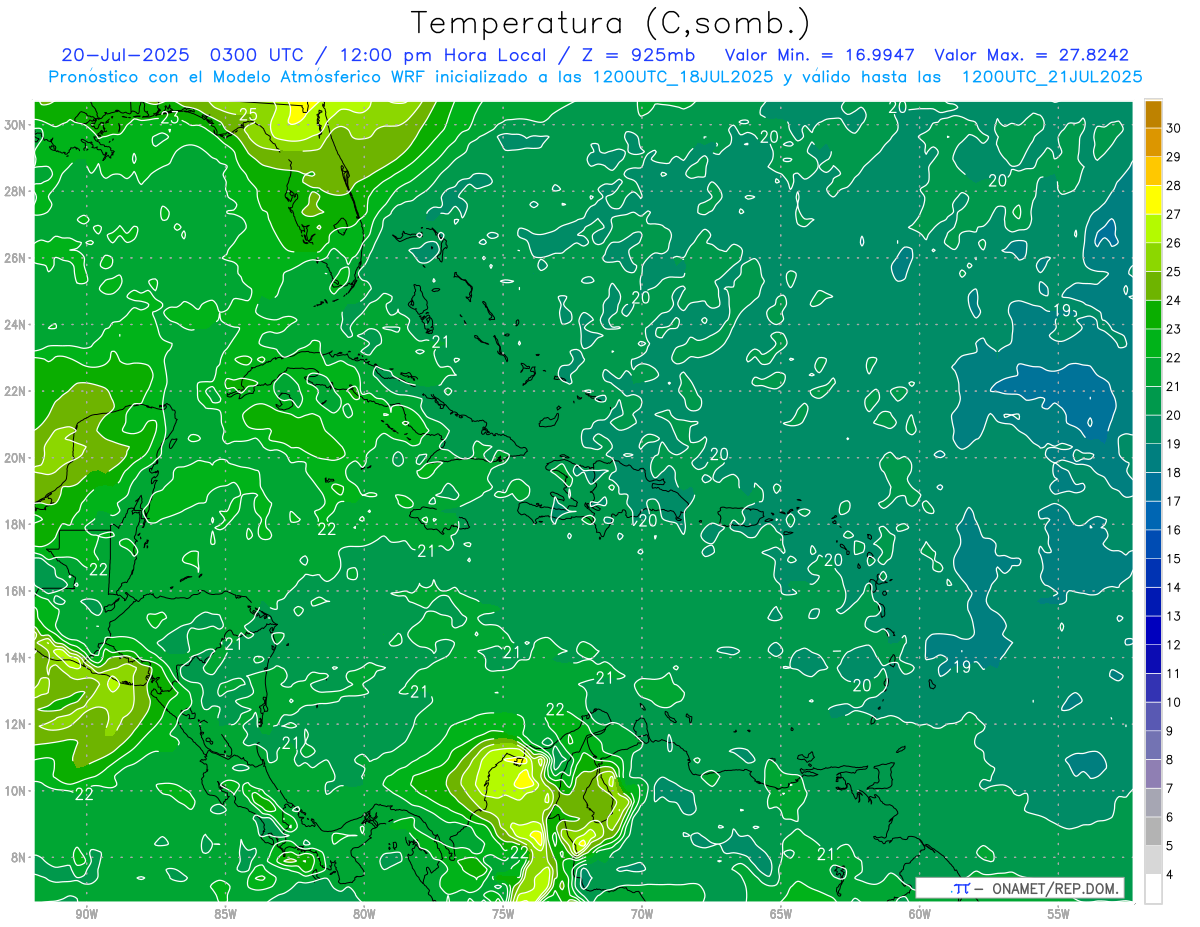
Task: Click the 24N latitude axis label
Action: [x=16, y=325]
